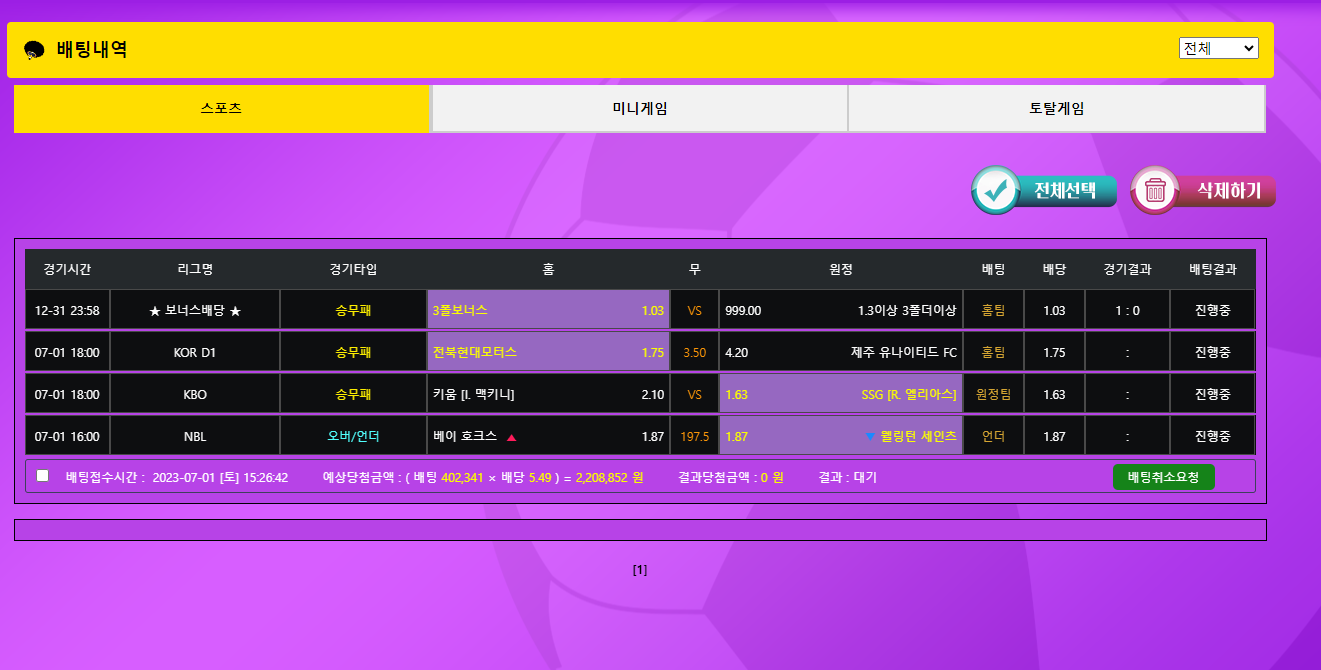
Task: Switch to the 스포츠 tab
Action: (x=221, y=109)
